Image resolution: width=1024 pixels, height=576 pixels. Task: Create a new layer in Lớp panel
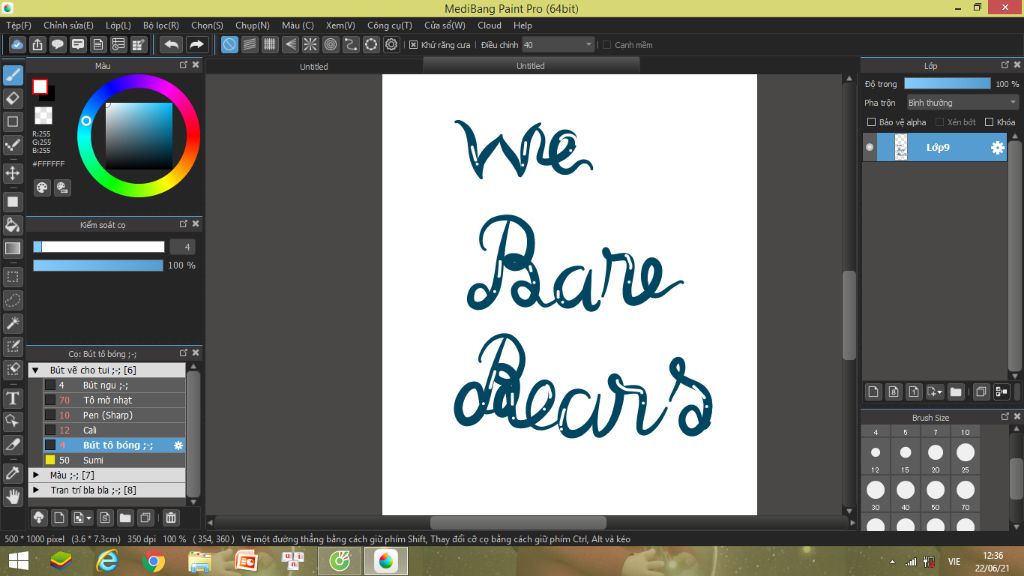coord(873,392)
